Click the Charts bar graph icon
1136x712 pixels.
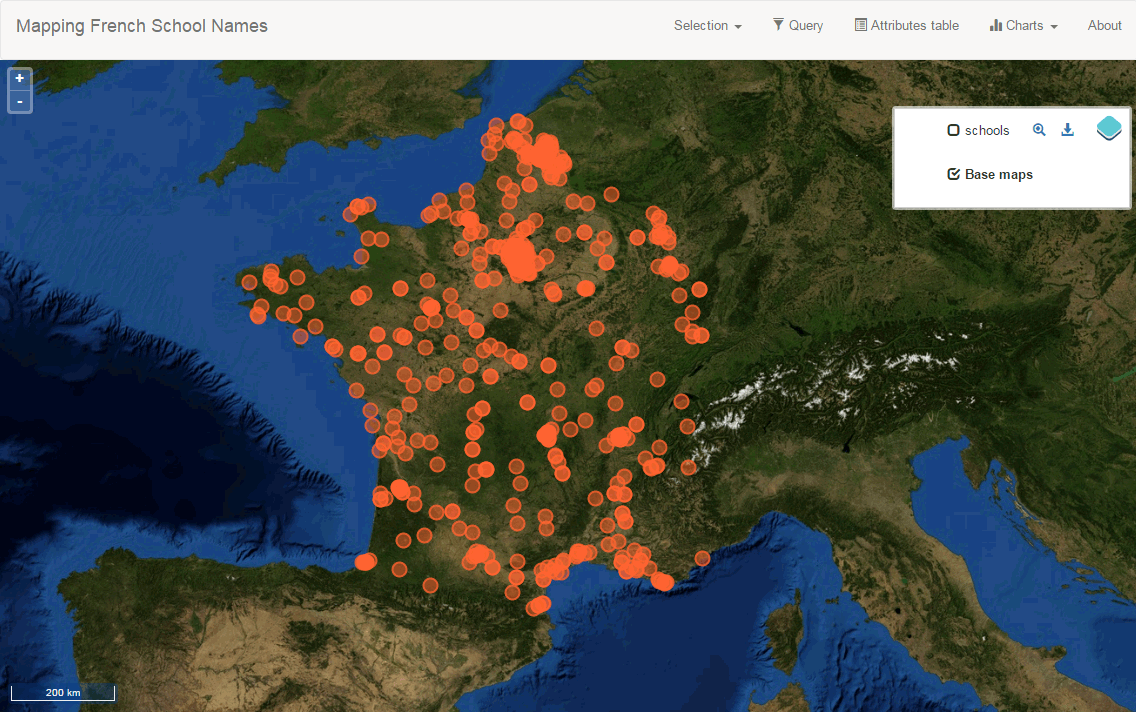995,25
